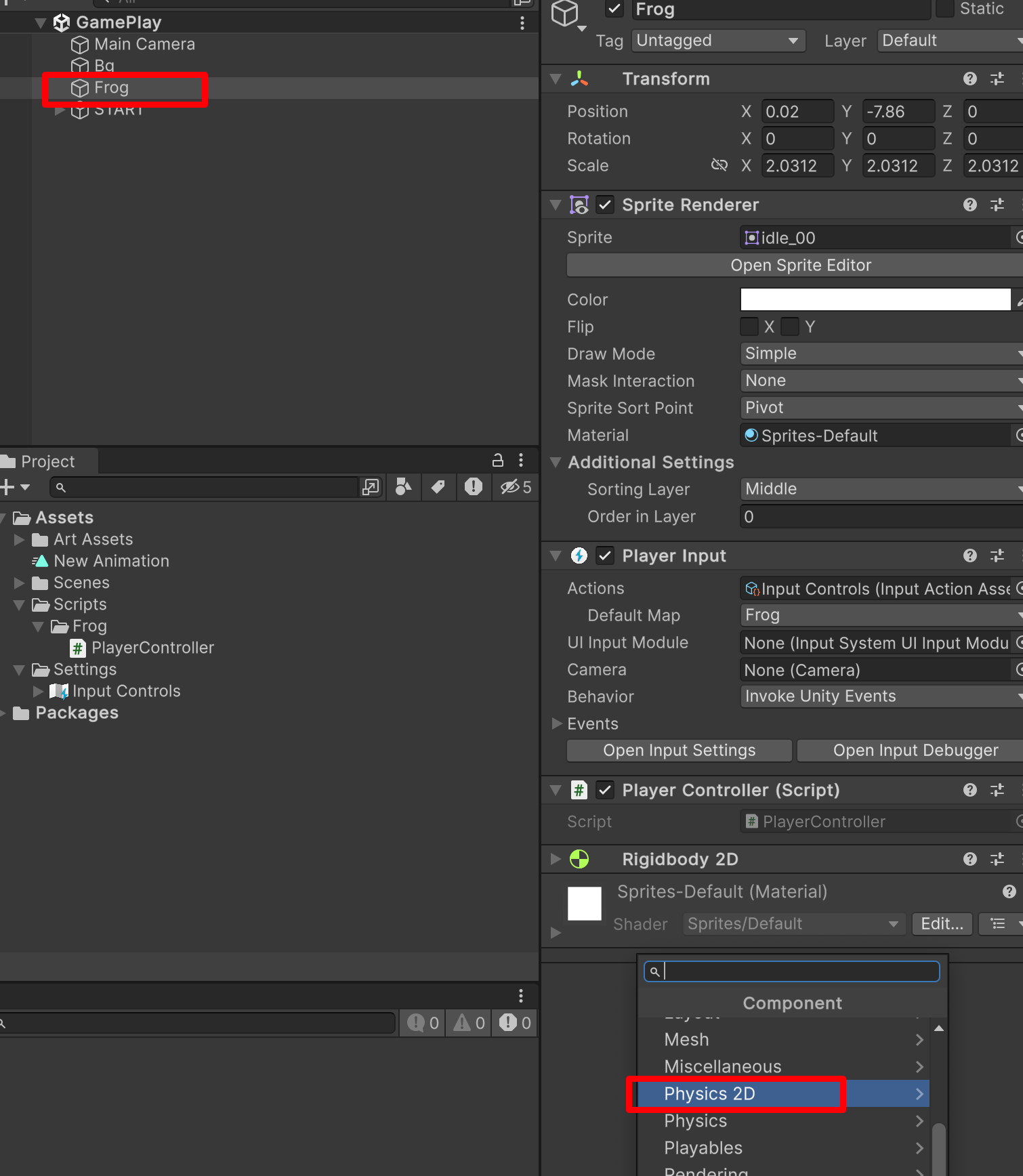Open Sprite Renderer Color swatch
1023x1176 pixels.
coord(875,299)
